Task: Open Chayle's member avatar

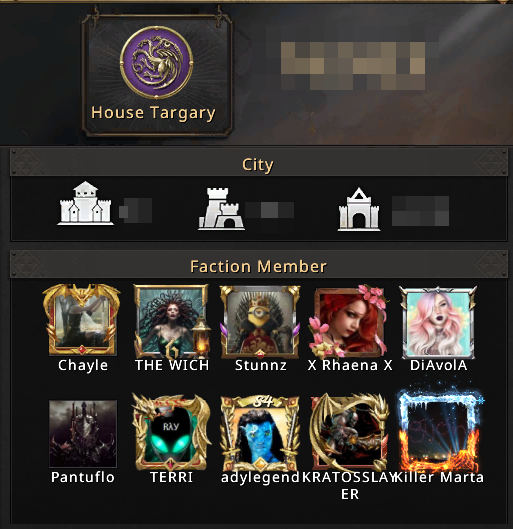Action: tap(82, 319)
